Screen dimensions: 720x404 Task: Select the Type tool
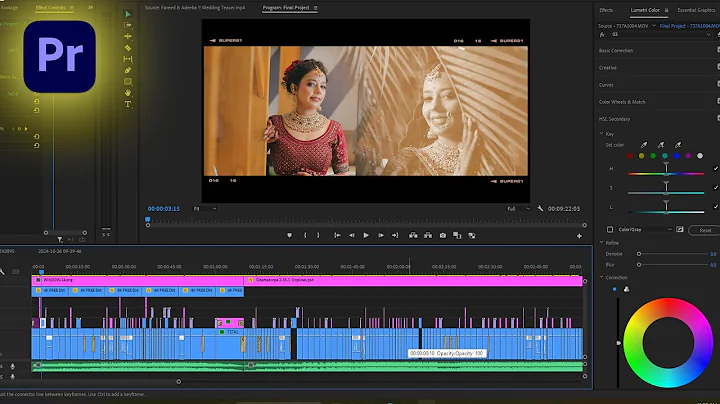(128, 104)
